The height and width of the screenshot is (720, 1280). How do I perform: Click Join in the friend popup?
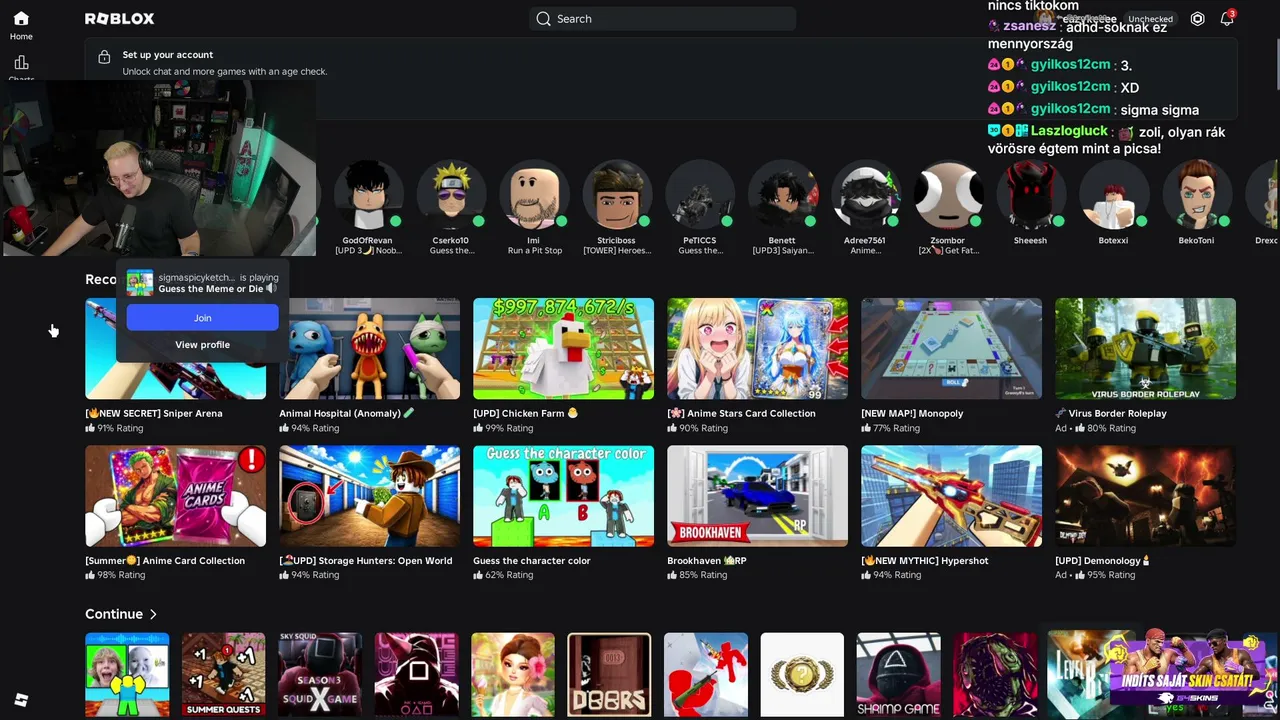(x=202, y=318)
